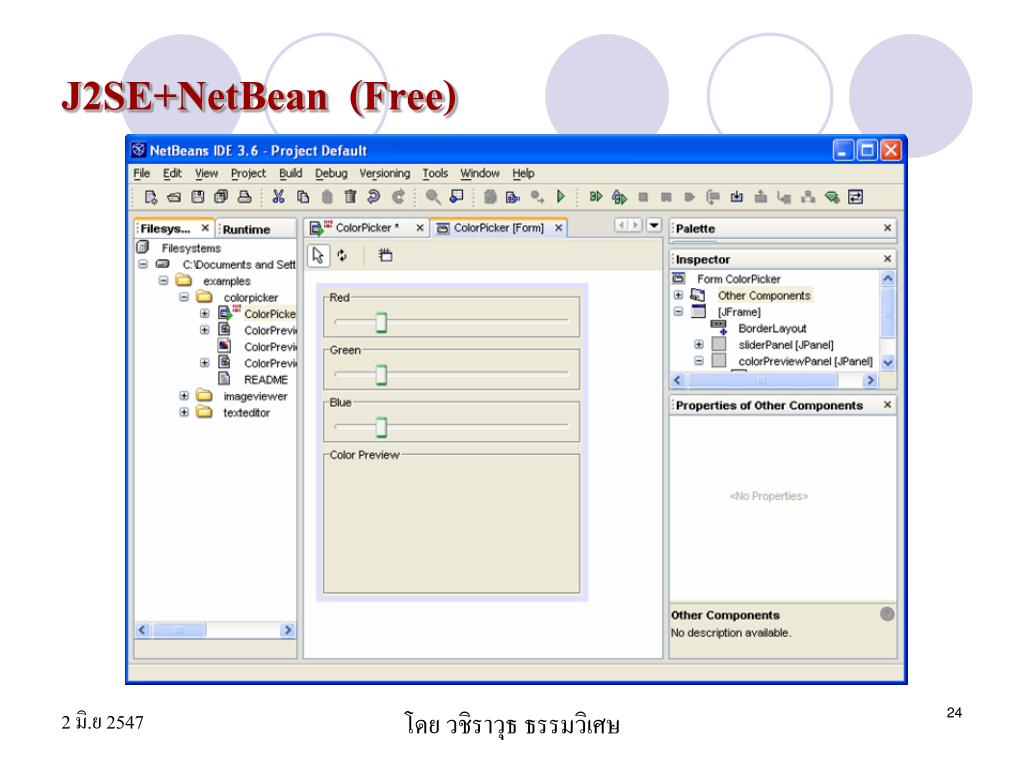Click the Red slider knob
This screenshot has height=768, width=1024.
(x=381, y=322)
